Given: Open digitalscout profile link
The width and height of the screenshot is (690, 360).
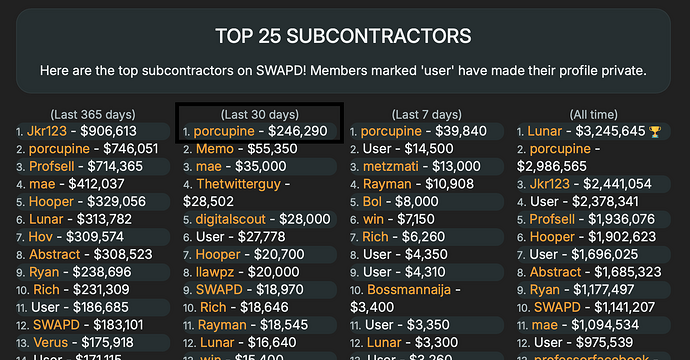Looking at the screenshot, I should tap(231, 219).
